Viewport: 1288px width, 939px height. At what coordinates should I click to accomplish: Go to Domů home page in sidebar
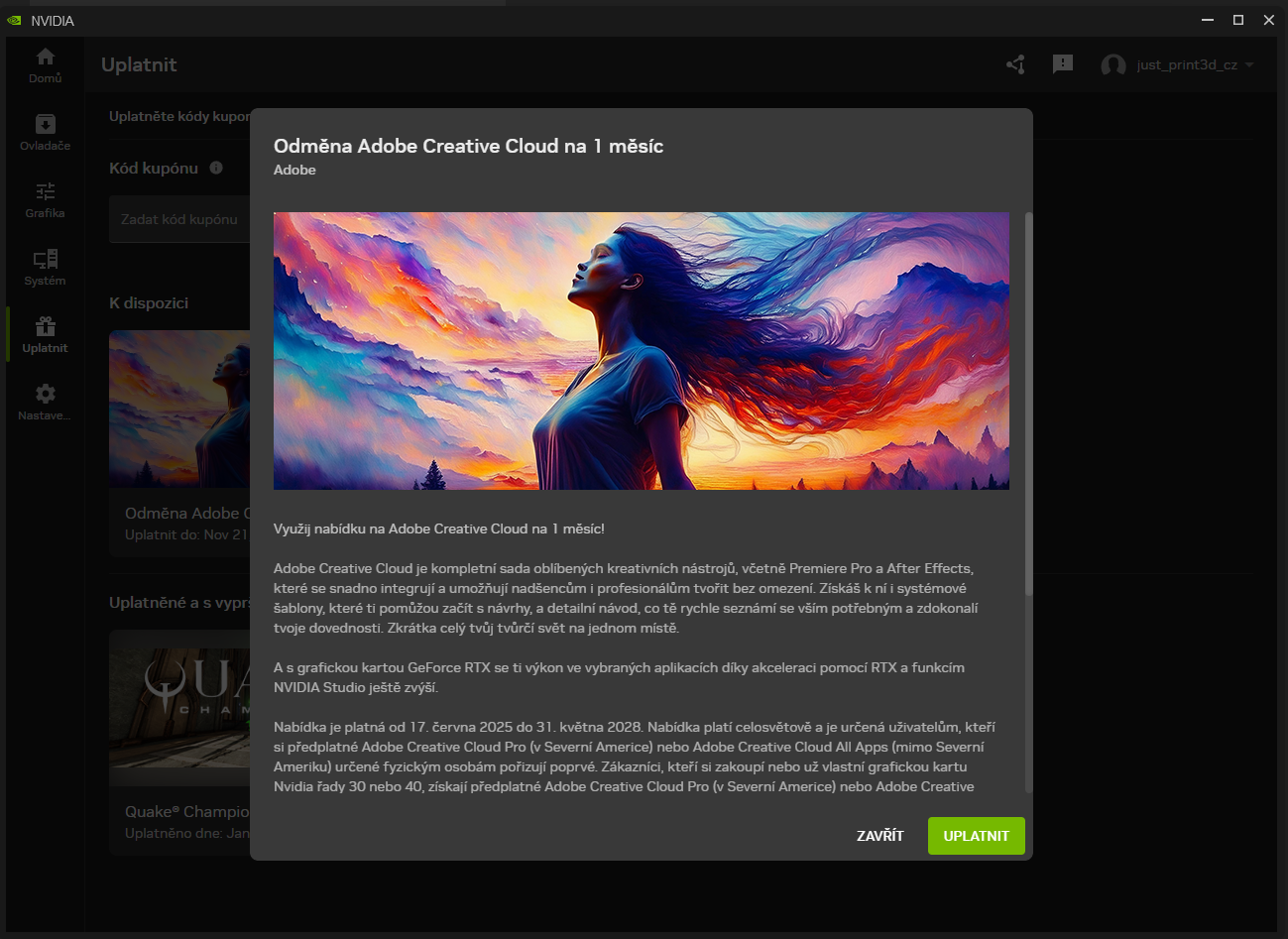[x=45, y=65]
